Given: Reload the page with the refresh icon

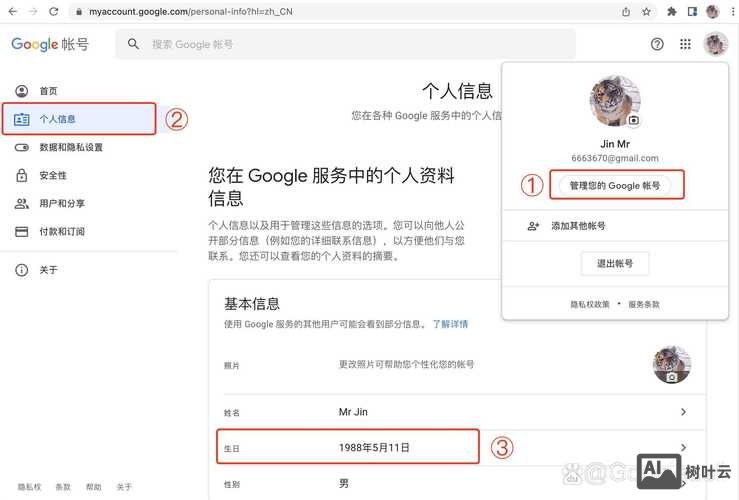Looking at the screenshot, I should [54, 11].
